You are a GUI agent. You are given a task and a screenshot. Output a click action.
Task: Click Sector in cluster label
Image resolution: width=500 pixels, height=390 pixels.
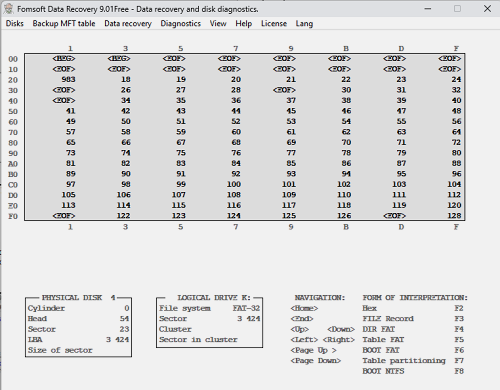(x=198, y=340)
